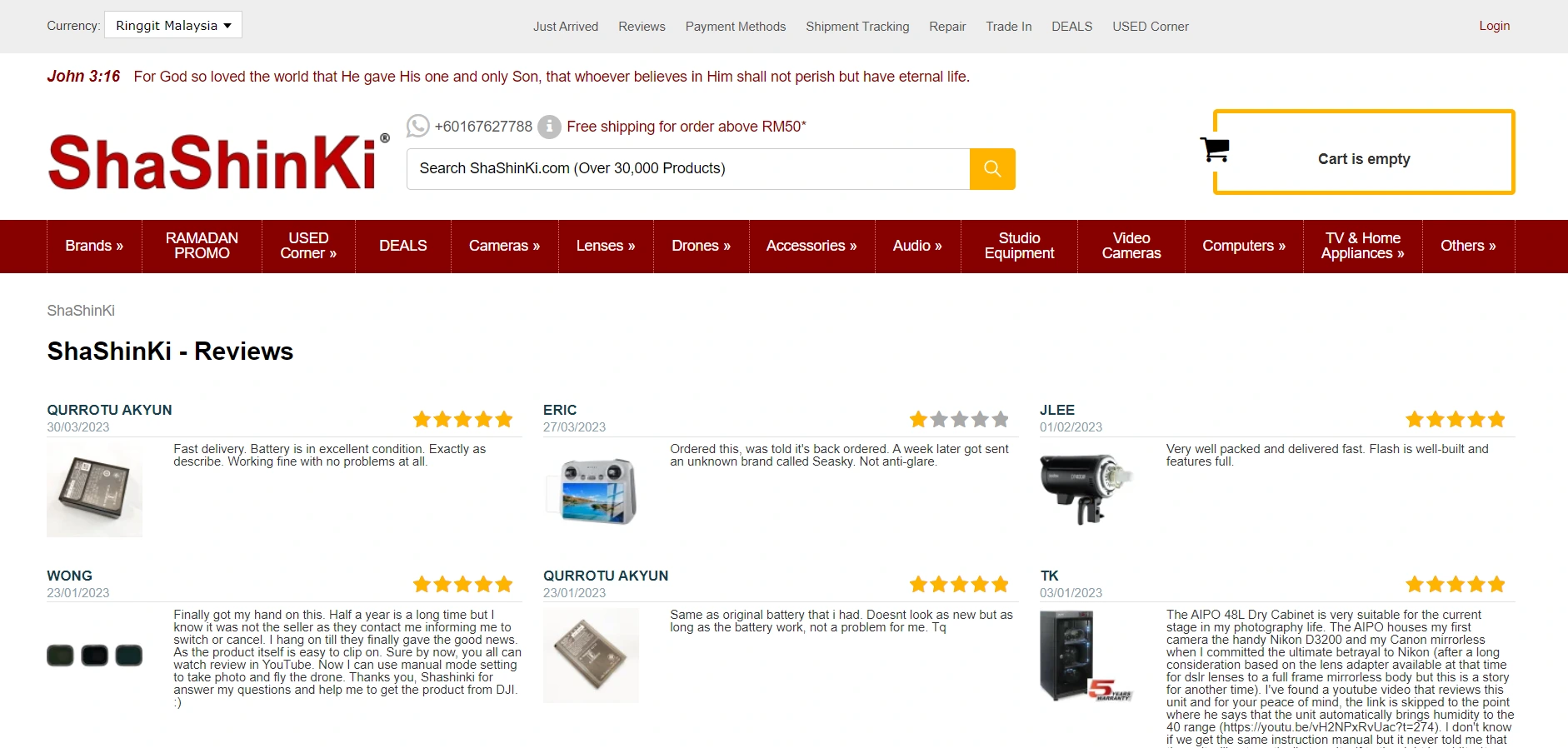Click the free shipping info icon
The height and width of the screenshot is (748, 1568).
coord(549,127)
